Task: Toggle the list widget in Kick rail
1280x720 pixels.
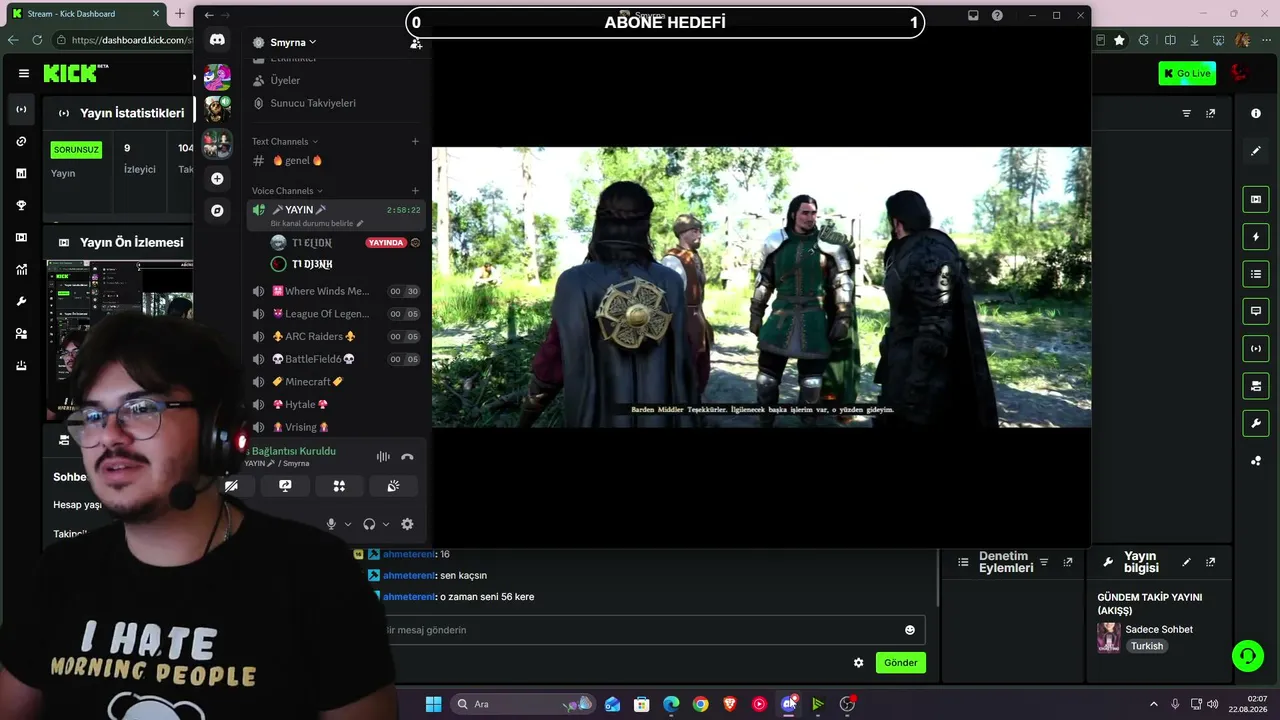Action: (x=1256, y=274)
